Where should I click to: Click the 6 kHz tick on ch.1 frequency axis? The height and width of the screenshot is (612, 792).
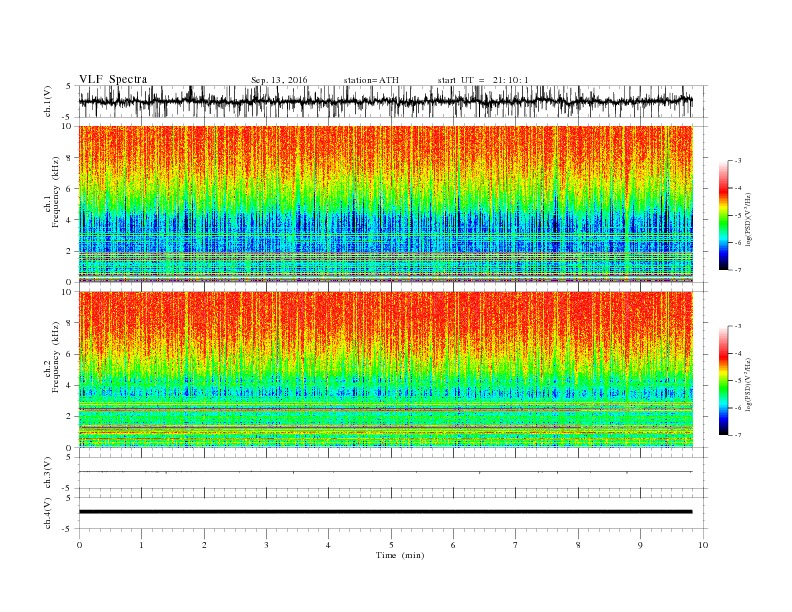point(71,189)
